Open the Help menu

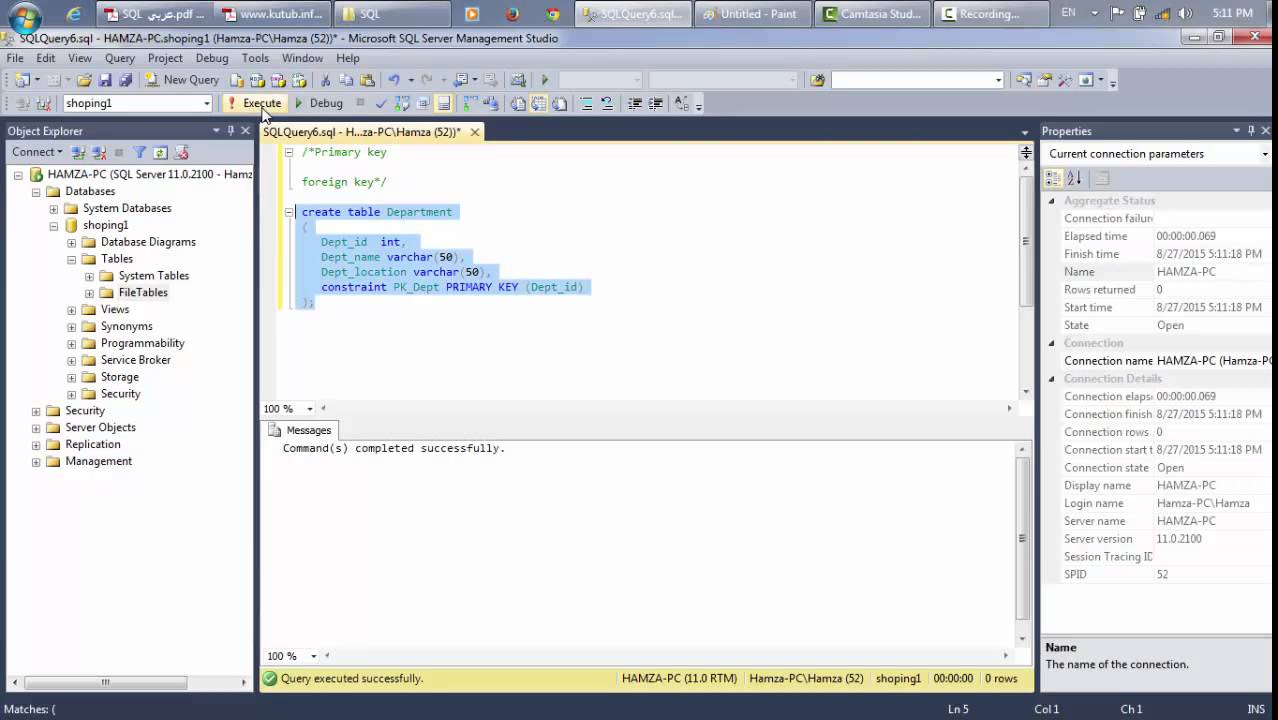pos(348,58)
